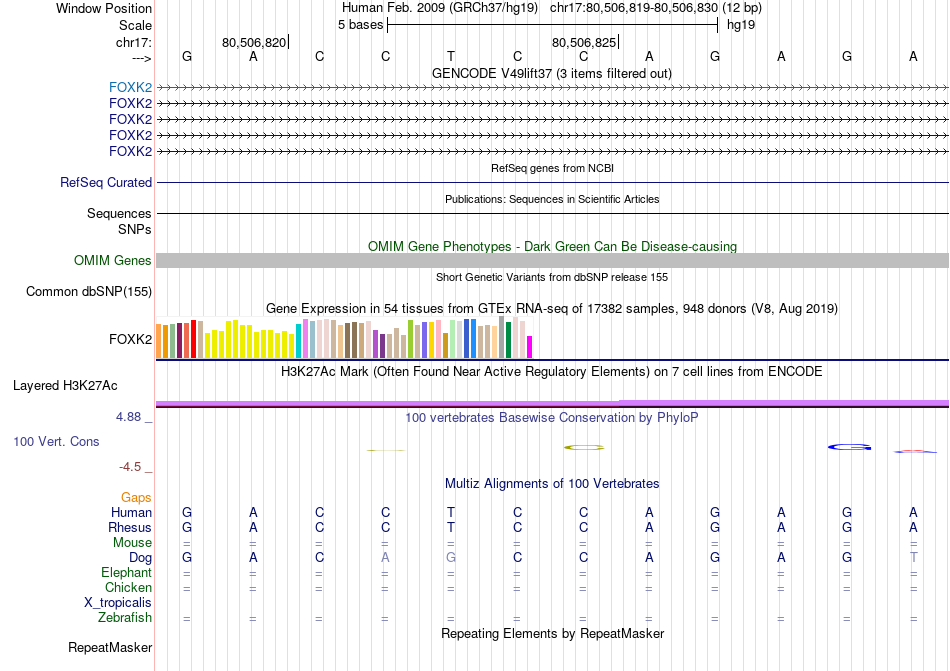Click the T base in the Rhesus row
The width and height of the screenshot is (950, 671).
(x=451, y=527)
